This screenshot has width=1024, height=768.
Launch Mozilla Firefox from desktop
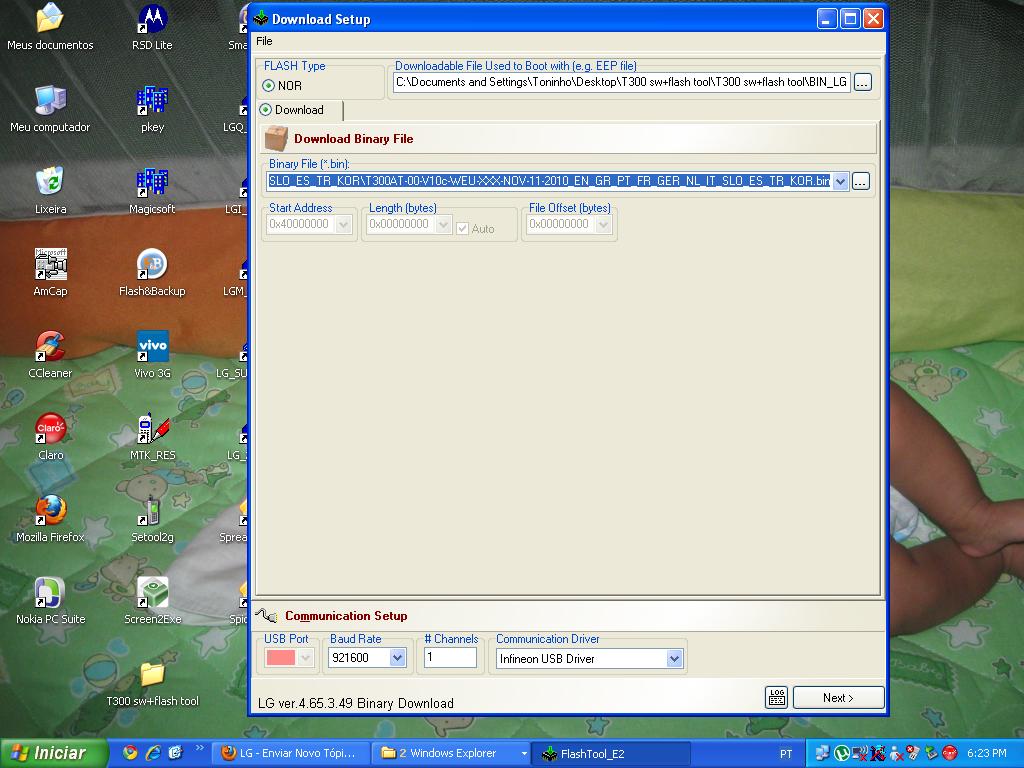pos(50,519)
